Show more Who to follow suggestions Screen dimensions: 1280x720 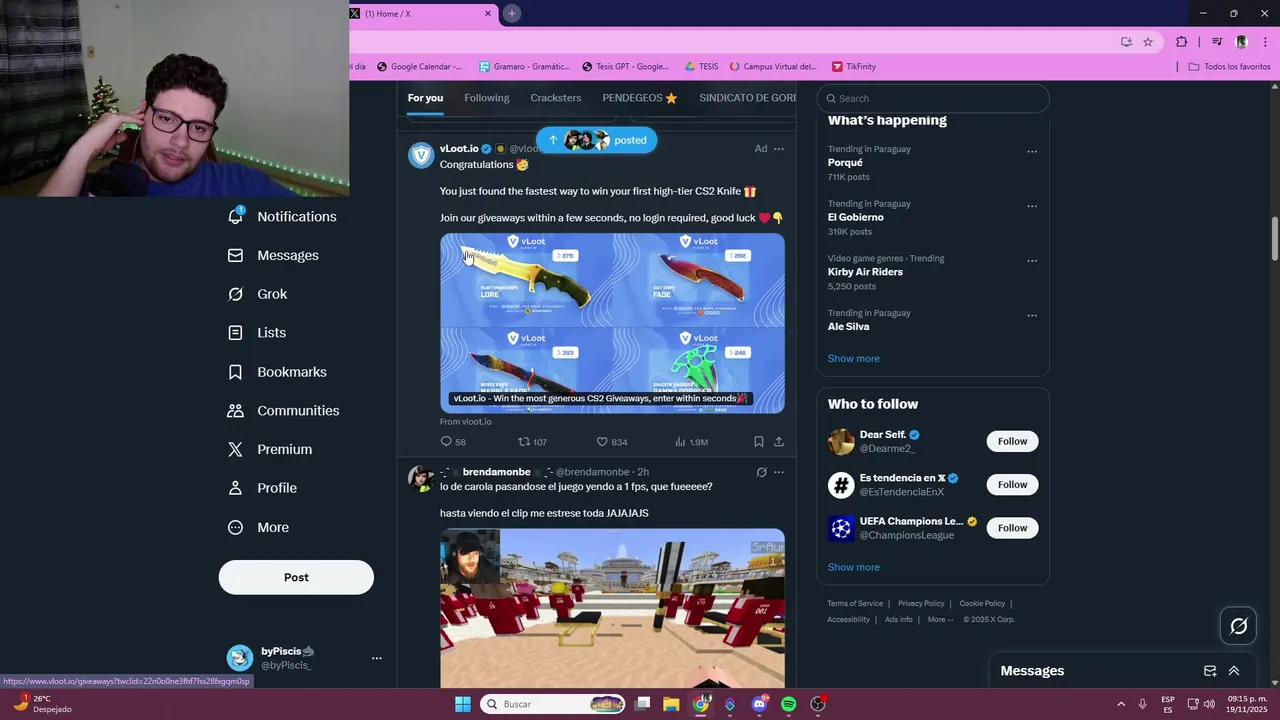pyautogui.click(x=853, y=567)
